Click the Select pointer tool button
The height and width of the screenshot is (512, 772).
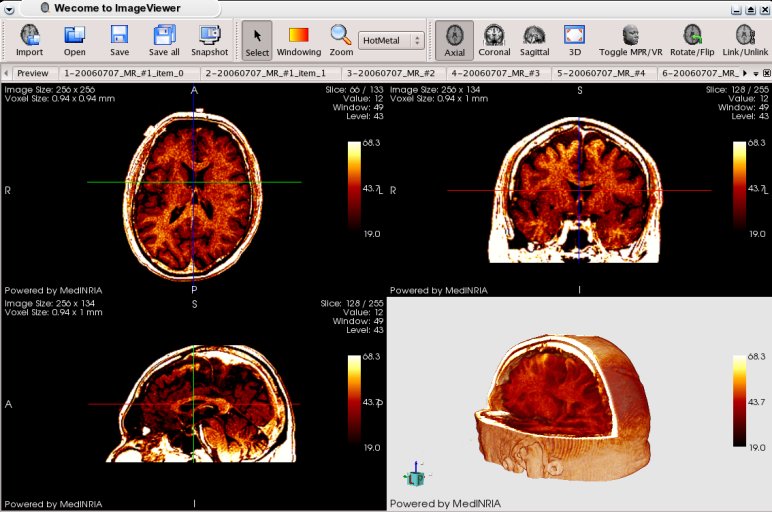[x=257, y=40]
